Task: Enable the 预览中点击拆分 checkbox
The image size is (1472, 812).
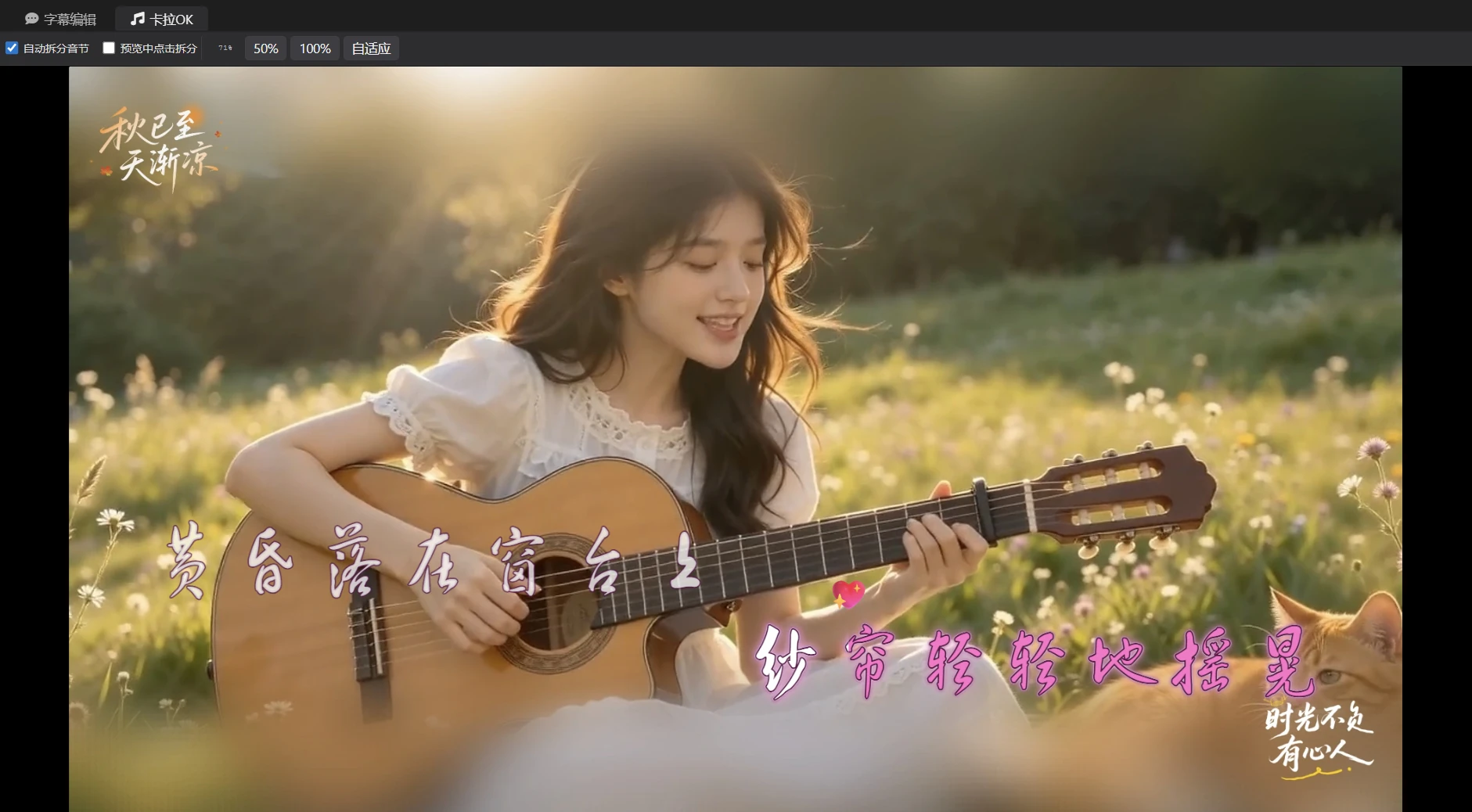Action: tap(109, 49)
